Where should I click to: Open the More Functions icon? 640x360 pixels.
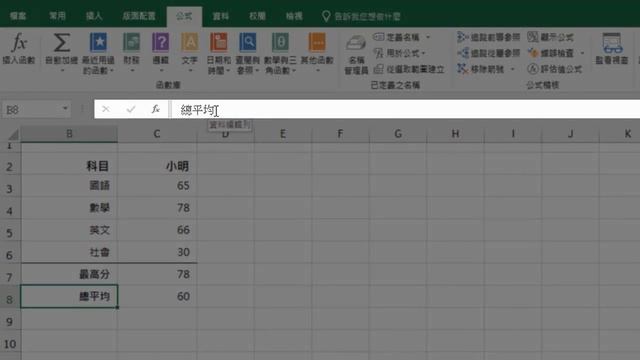[317, 42]
